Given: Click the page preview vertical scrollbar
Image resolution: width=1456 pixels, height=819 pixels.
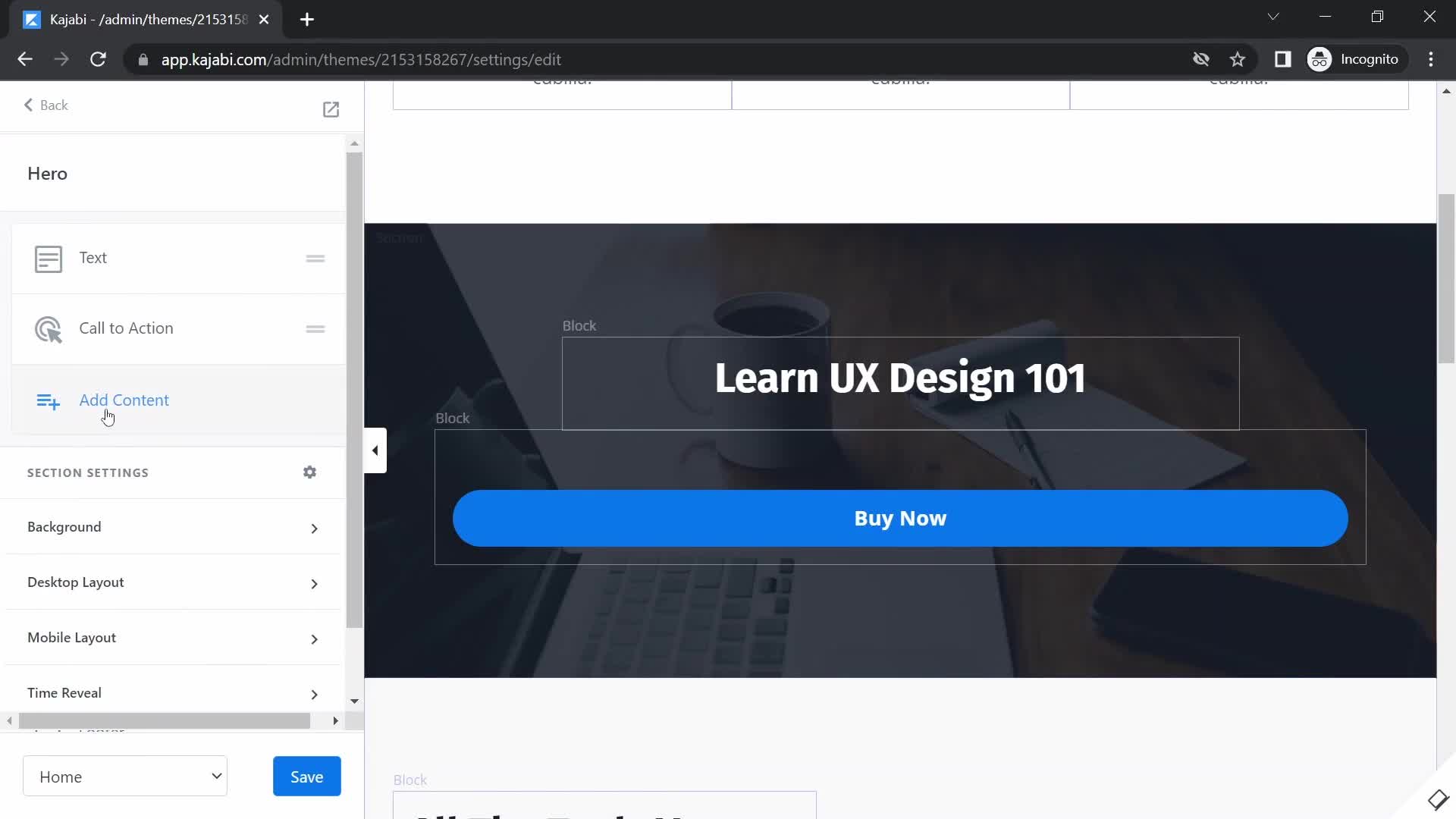Looking at the screenshot, I should 1446,279.
